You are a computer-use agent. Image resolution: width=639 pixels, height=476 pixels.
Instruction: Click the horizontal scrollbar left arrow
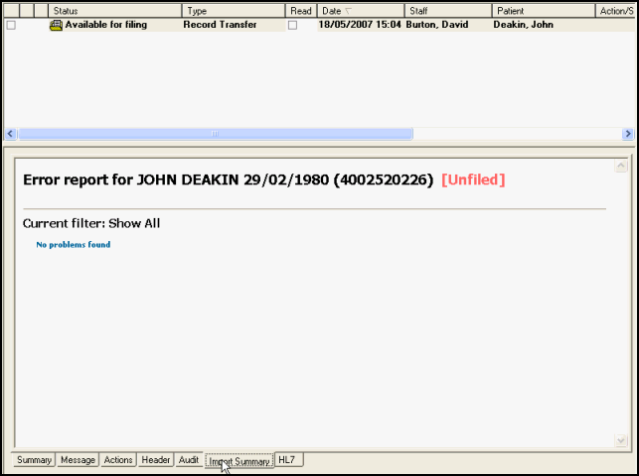[x=11, y=134]
